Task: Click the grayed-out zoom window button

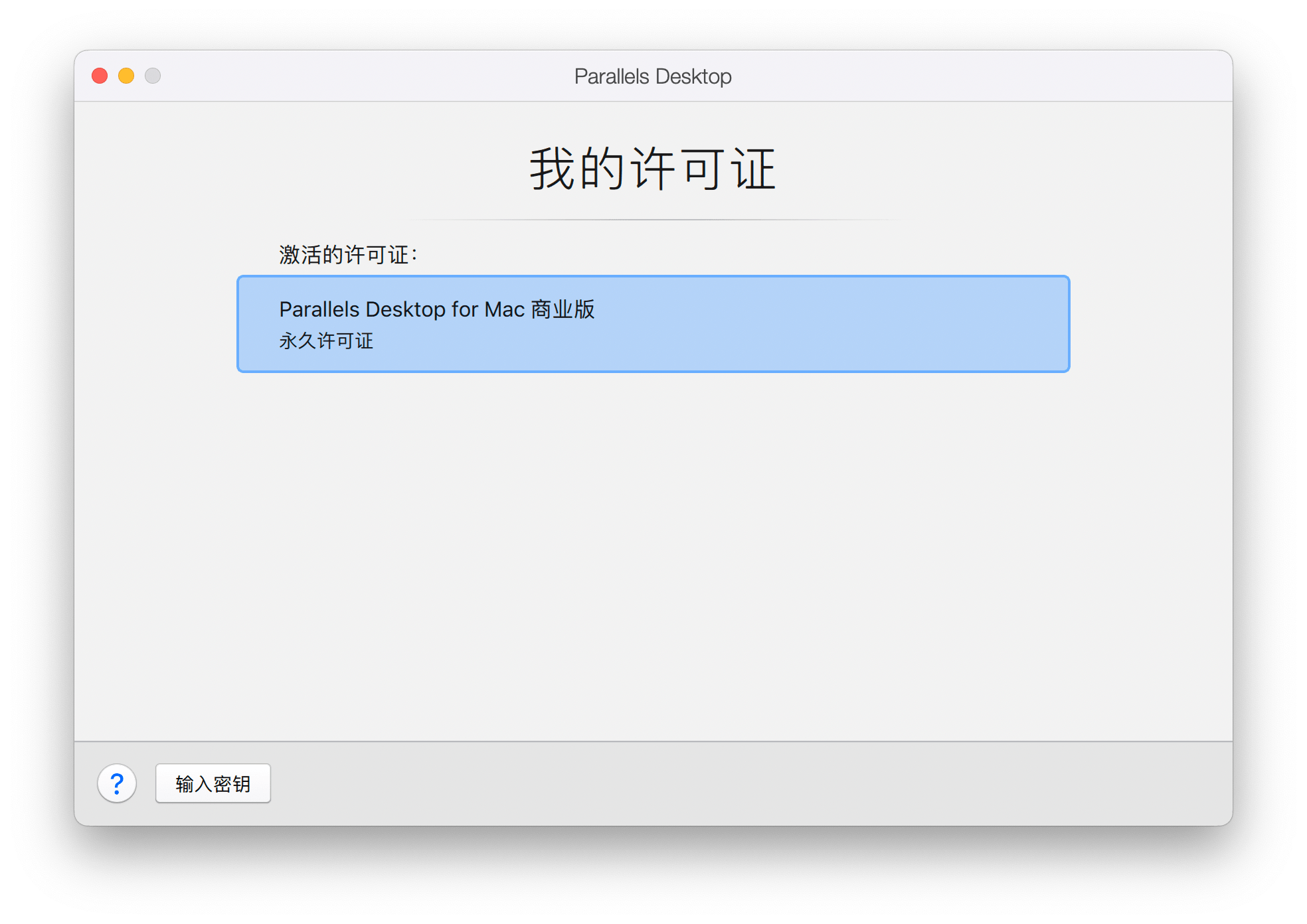Action: [x=153, y=76]
